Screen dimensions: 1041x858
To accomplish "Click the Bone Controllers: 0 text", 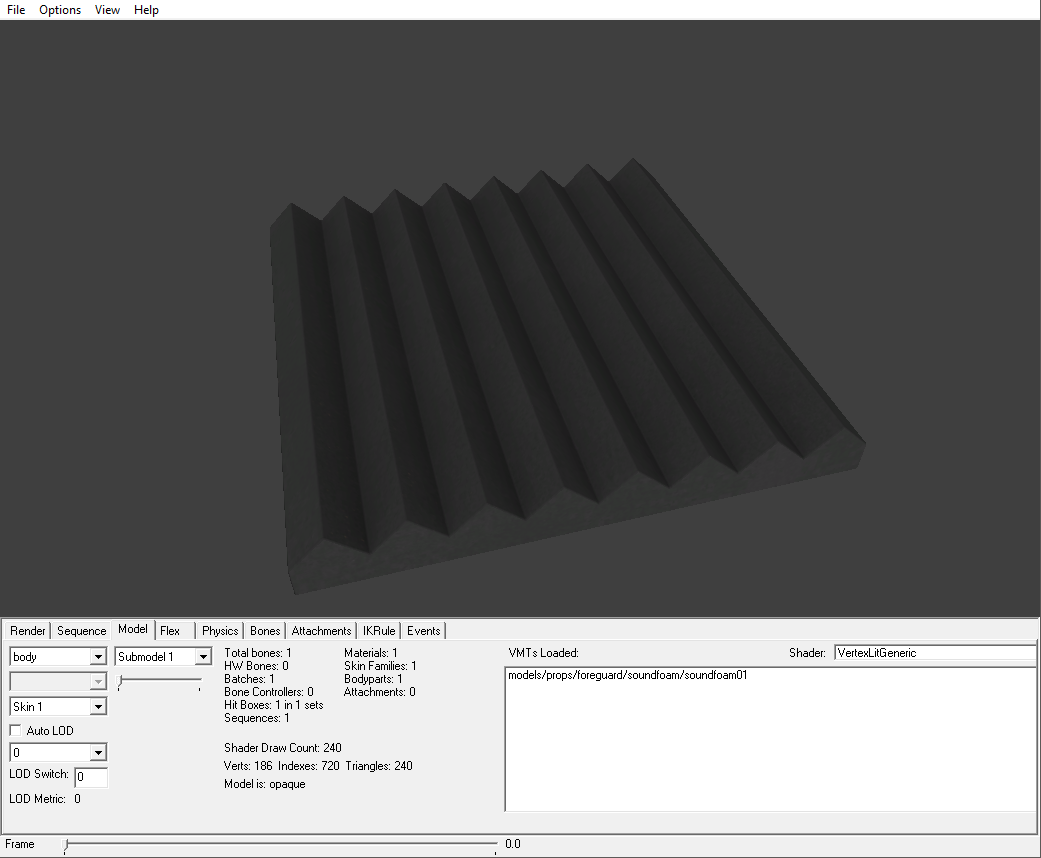I will (x=269, y=692).
